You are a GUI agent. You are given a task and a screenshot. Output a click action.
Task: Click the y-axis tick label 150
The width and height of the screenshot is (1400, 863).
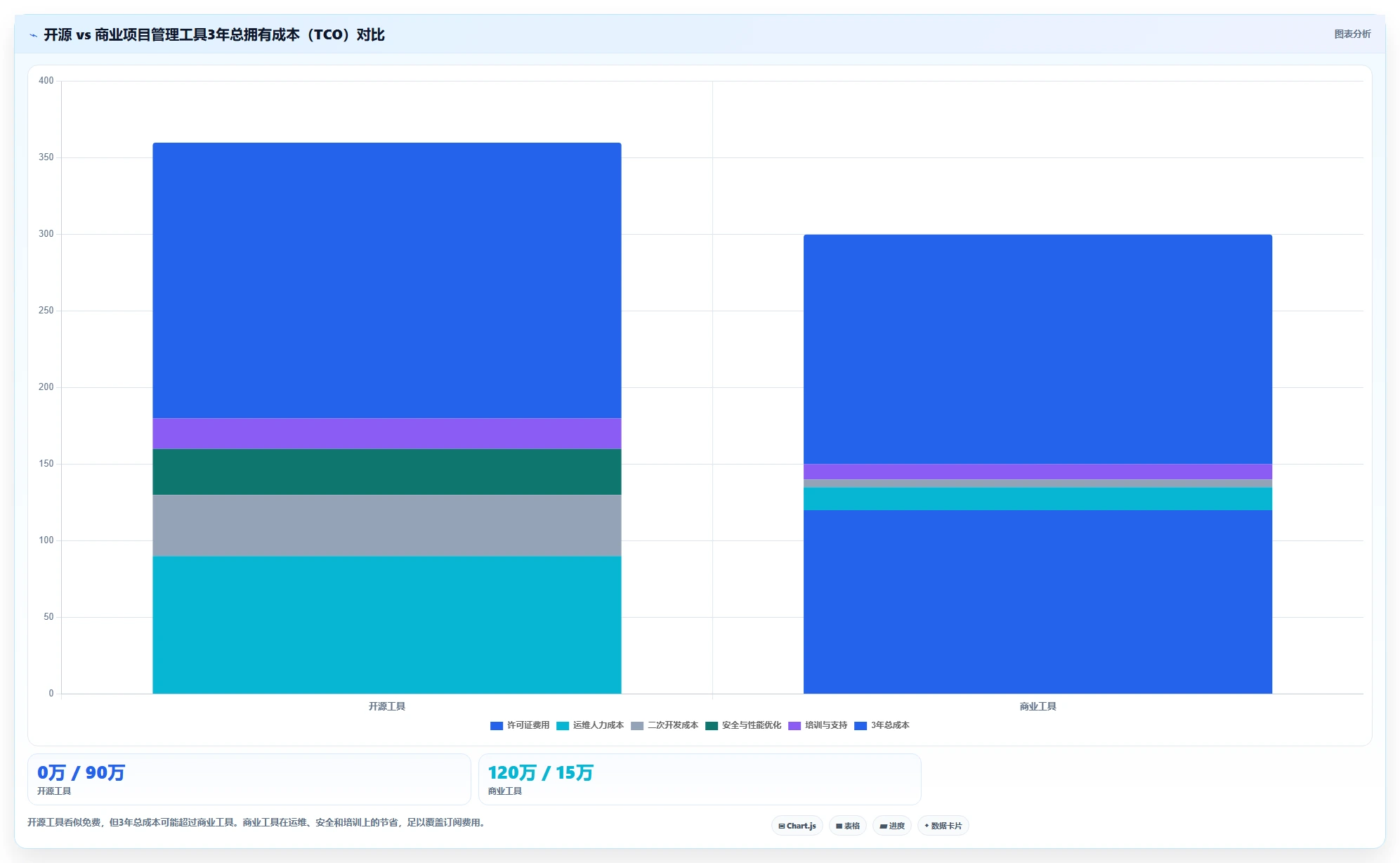(46, 464)
